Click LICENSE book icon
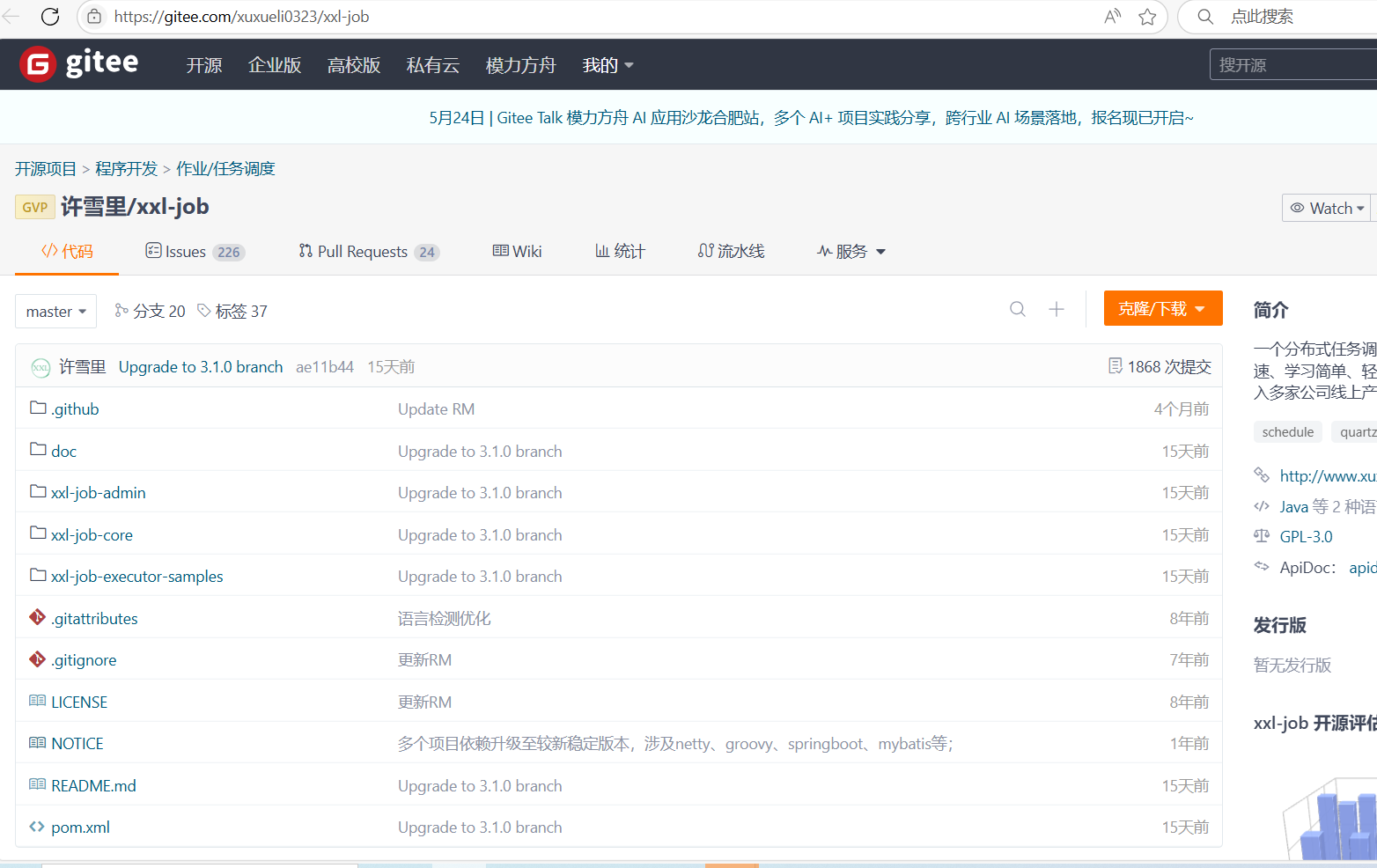Viewport: 1377px width, 868px height. tap(37, 701)
